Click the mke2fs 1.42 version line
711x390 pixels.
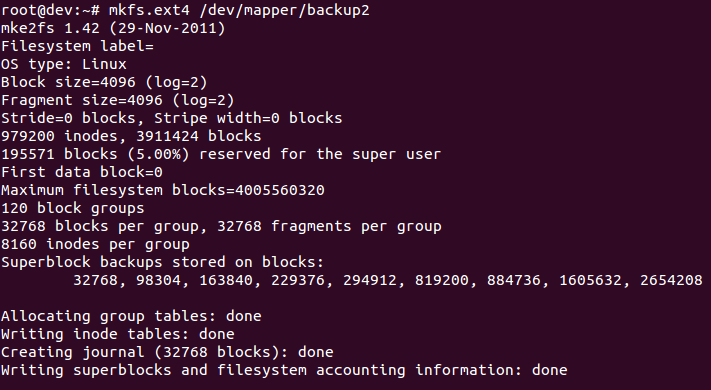(x=113, y=29)
